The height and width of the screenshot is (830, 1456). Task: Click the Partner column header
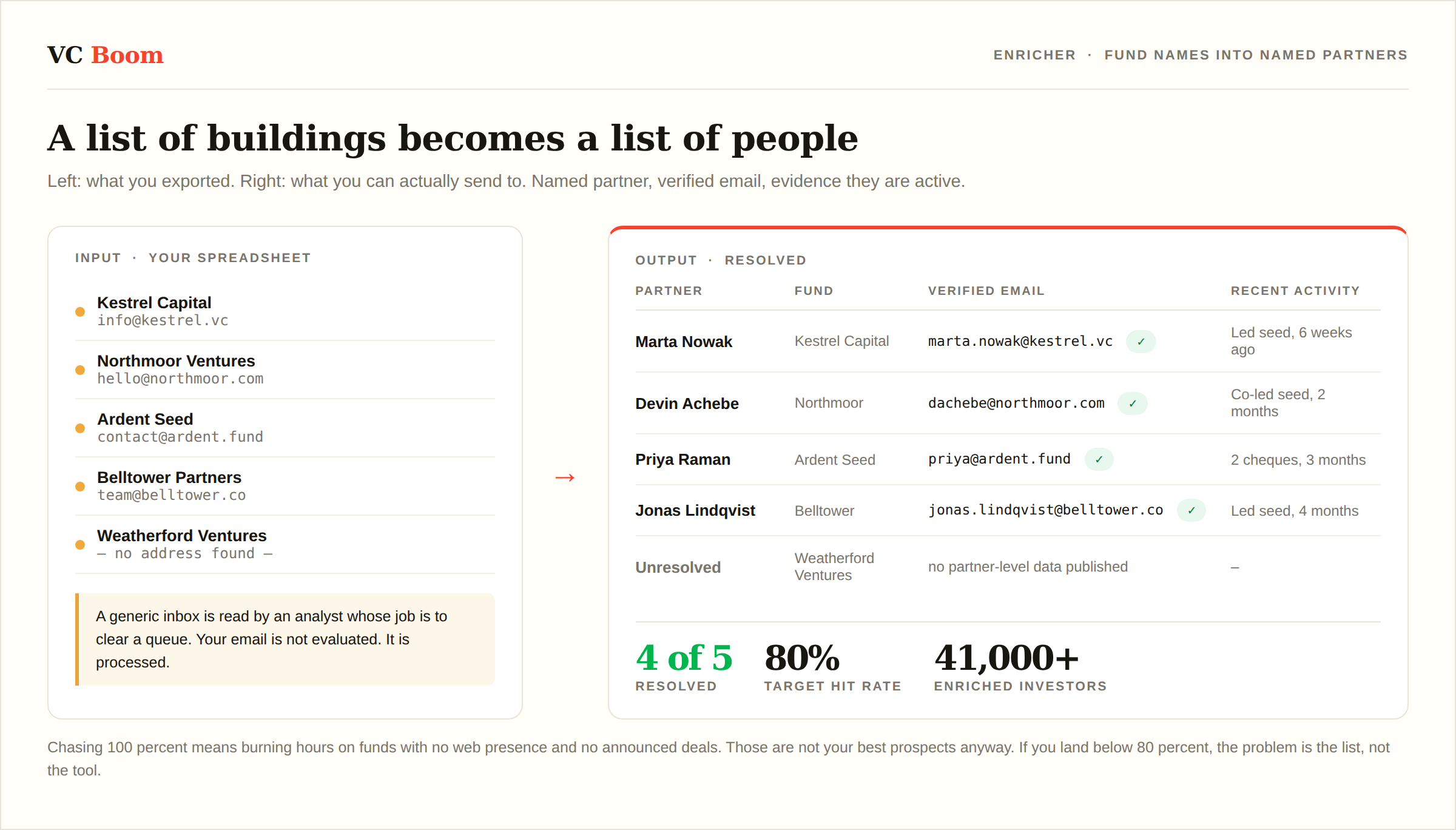tap(669, 291)
